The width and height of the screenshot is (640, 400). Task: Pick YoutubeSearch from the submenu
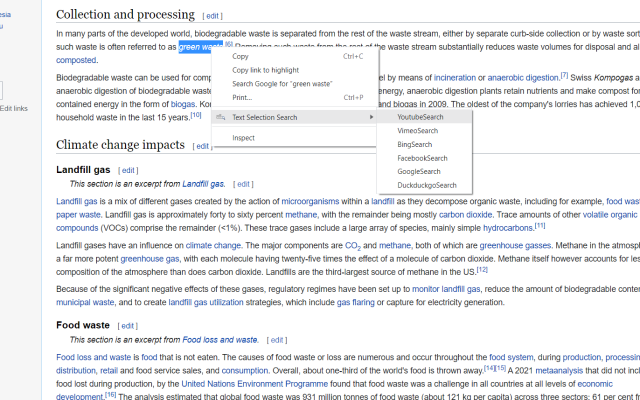pos(424,117)
